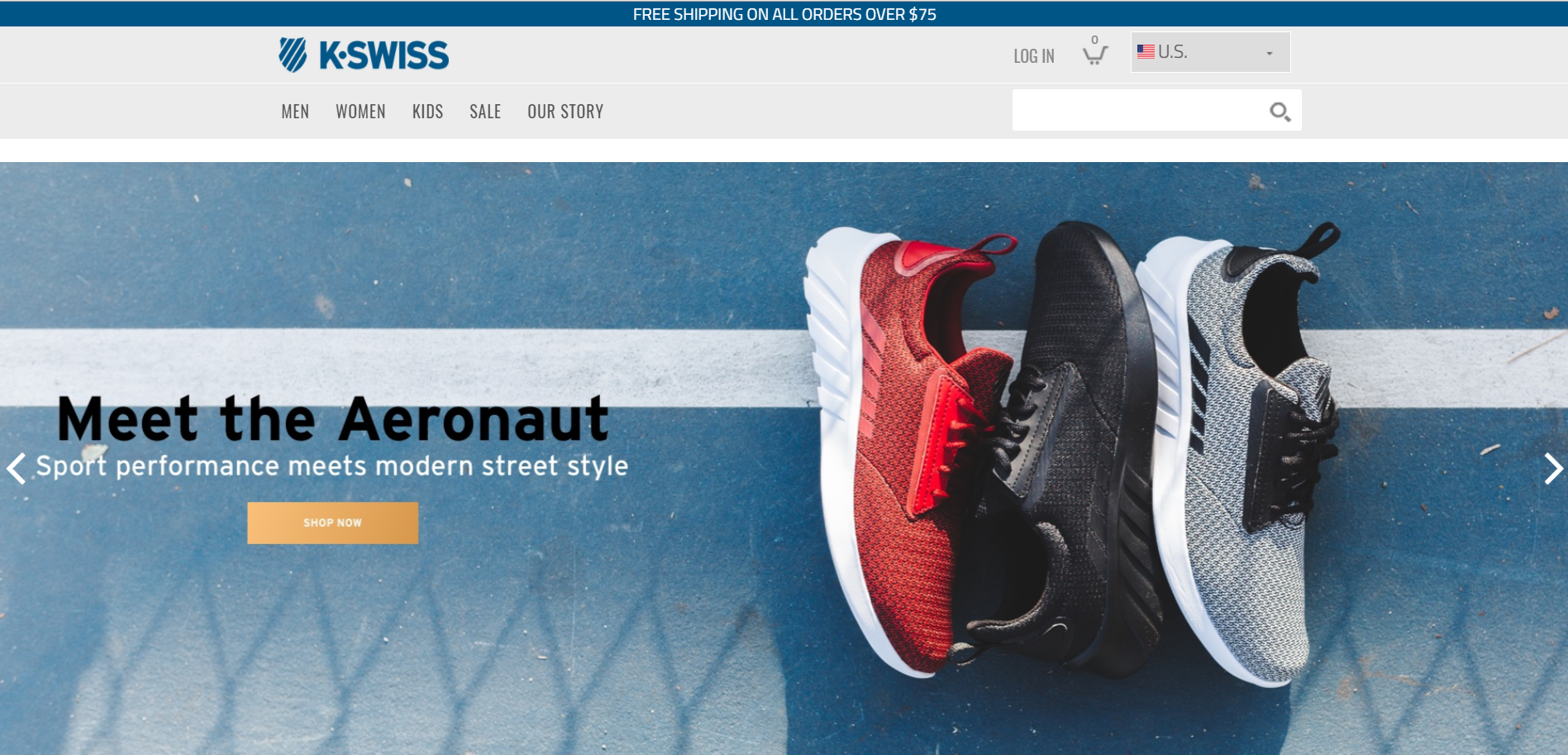
Task: Open the MEN menu
Action: 295,112
